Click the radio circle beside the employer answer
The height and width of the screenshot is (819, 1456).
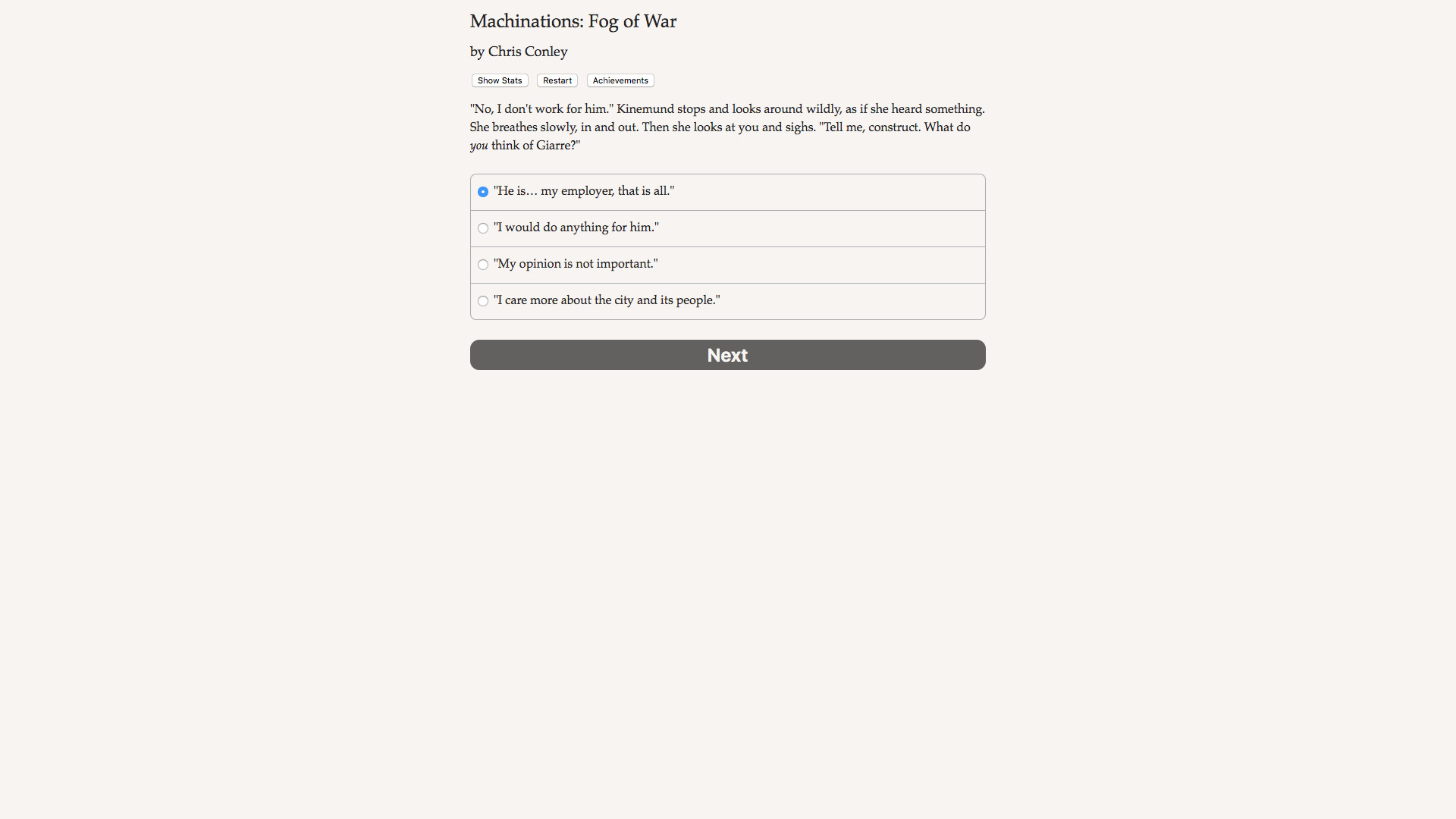(x=482, y=192)
